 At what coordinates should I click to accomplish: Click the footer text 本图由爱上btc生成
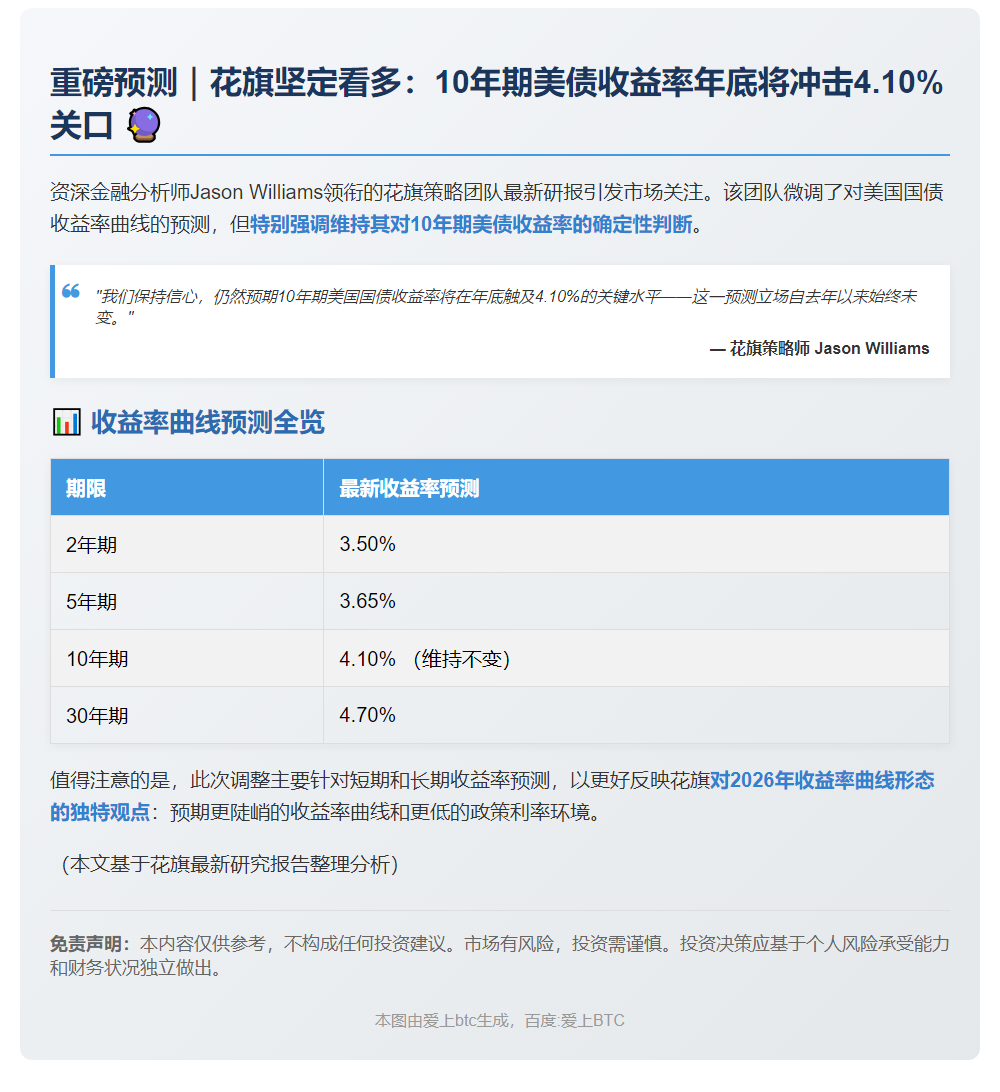click(441, 1021)
